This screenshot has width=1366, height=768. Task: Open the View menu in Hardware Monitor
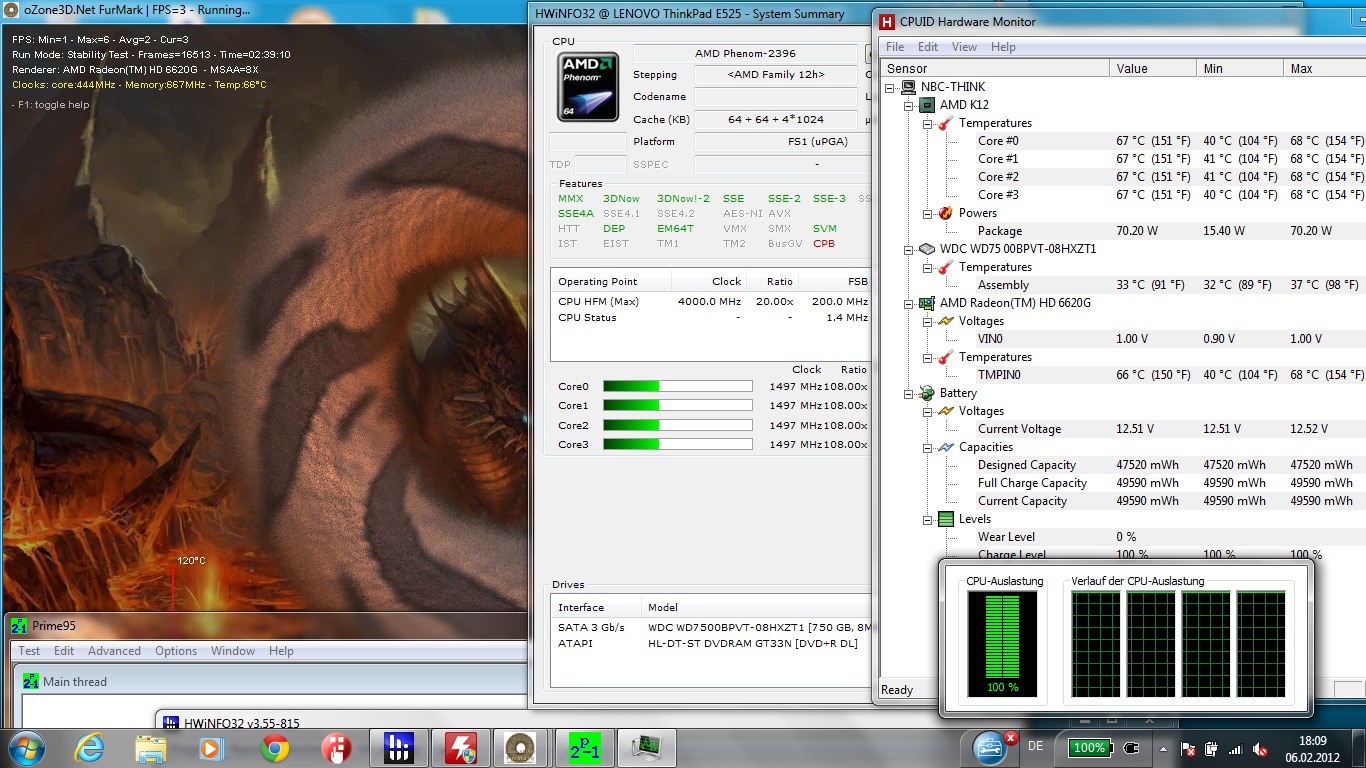click(x=964, y=47)
